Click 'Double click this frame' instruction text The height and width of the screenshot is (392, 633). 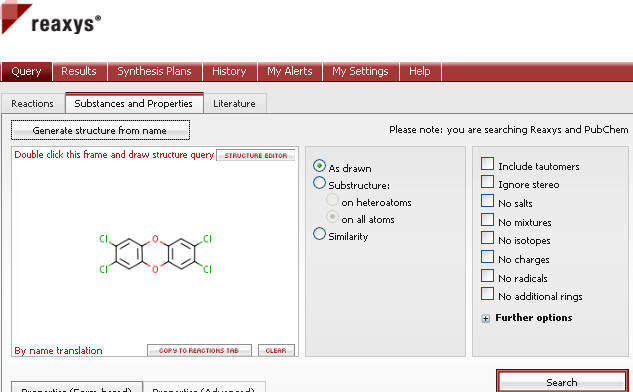[114, 155]
